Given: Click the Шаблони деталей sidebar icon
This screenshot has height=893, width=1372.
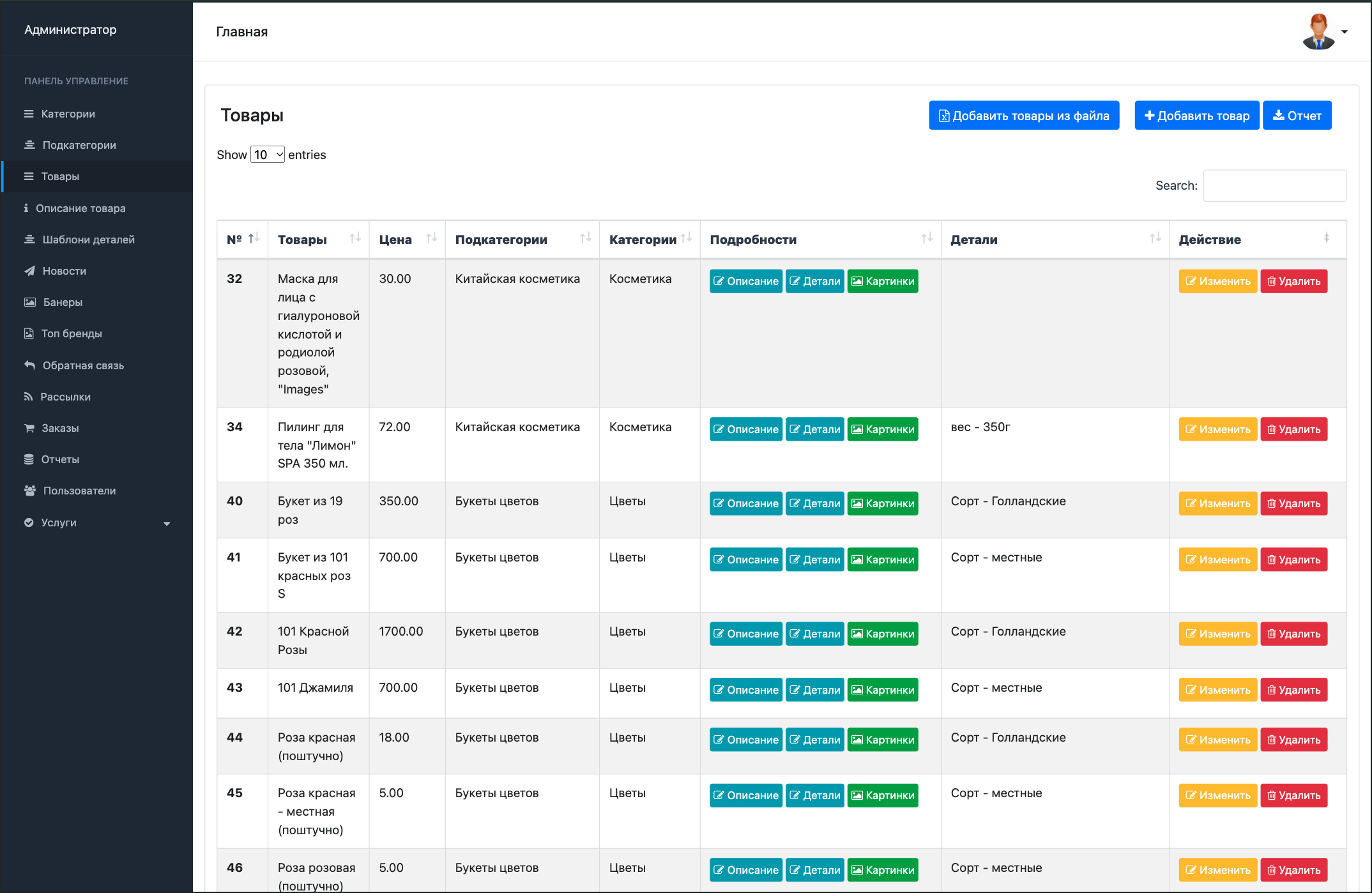Looking at the screenshot, I should click(29, 240).
